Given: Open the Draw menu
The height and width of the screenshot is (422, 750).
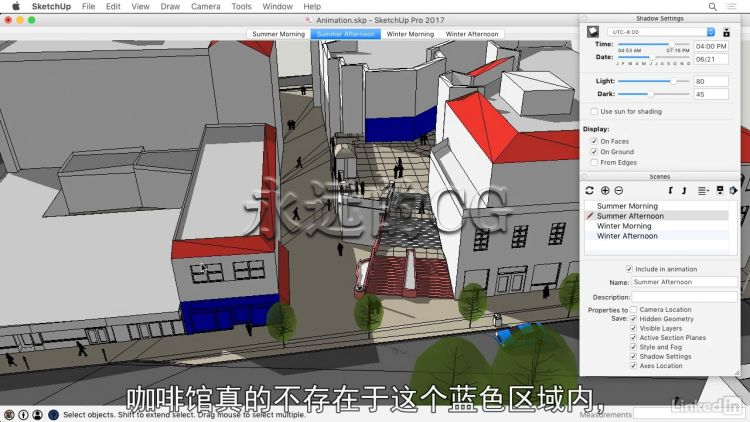Looking at the screenshot, I should (170, 6).
